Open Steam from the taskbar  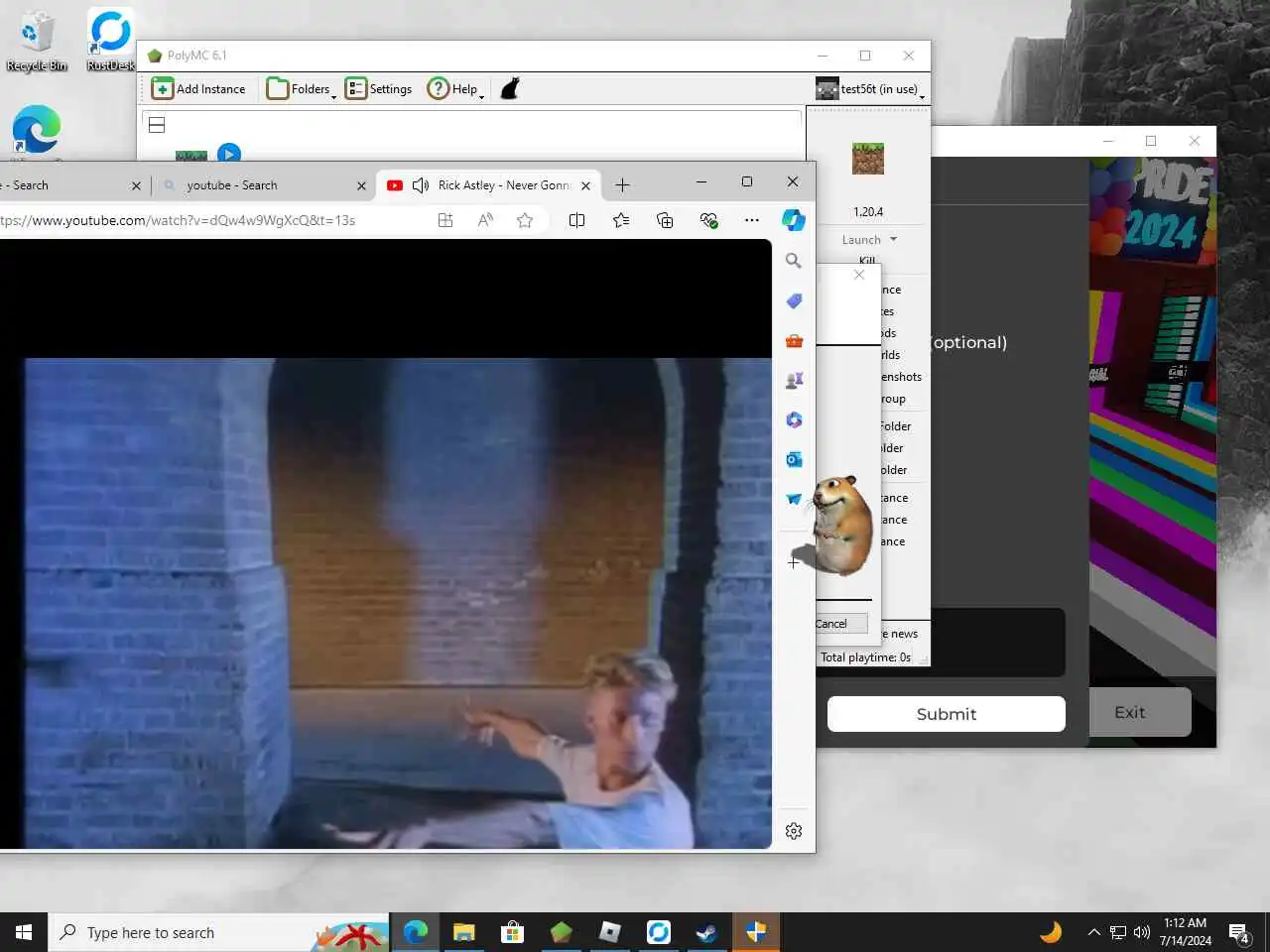[x=706, y=932]
